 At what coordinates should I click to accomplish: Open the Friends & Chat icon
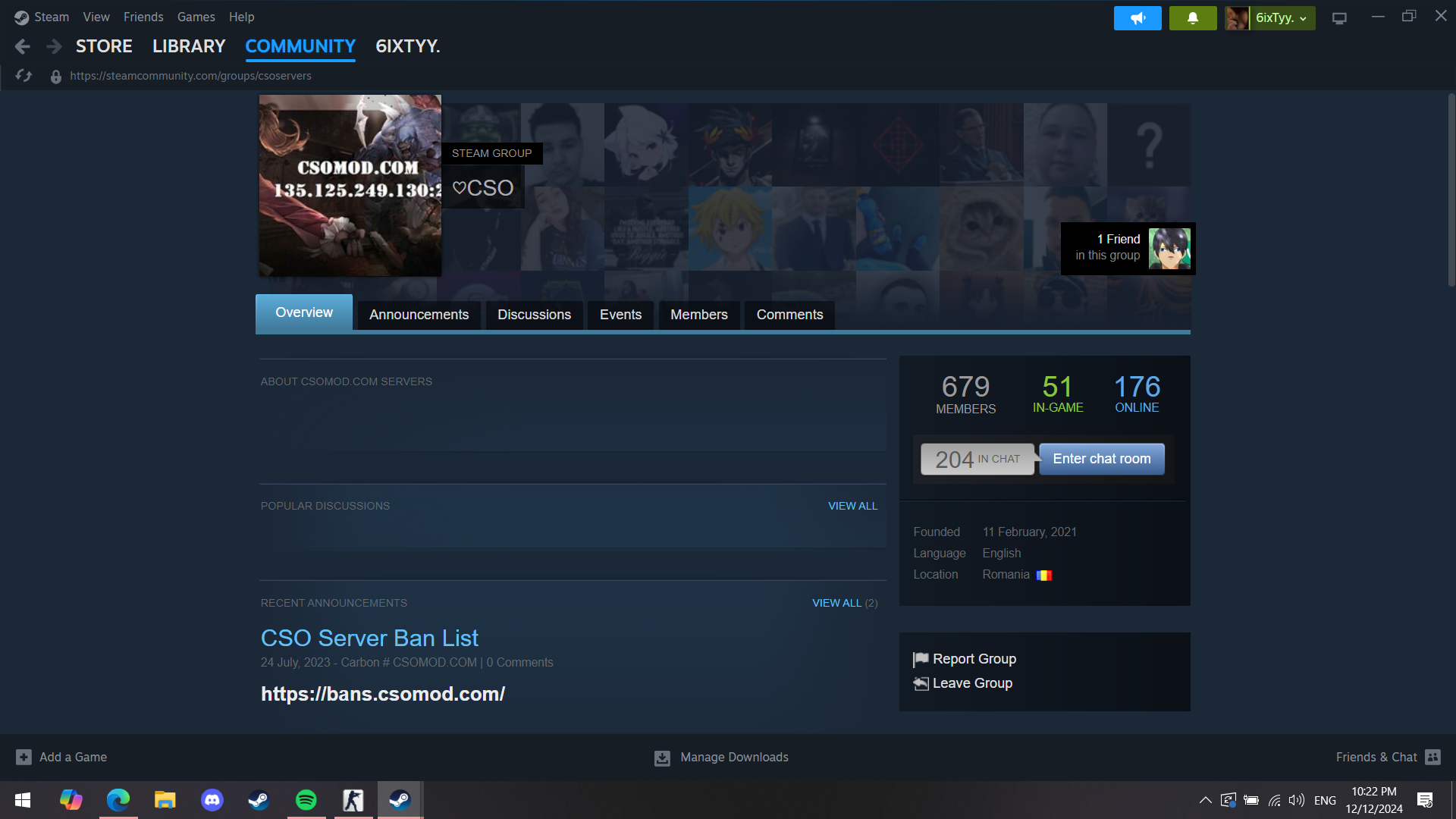[1432, 757]
